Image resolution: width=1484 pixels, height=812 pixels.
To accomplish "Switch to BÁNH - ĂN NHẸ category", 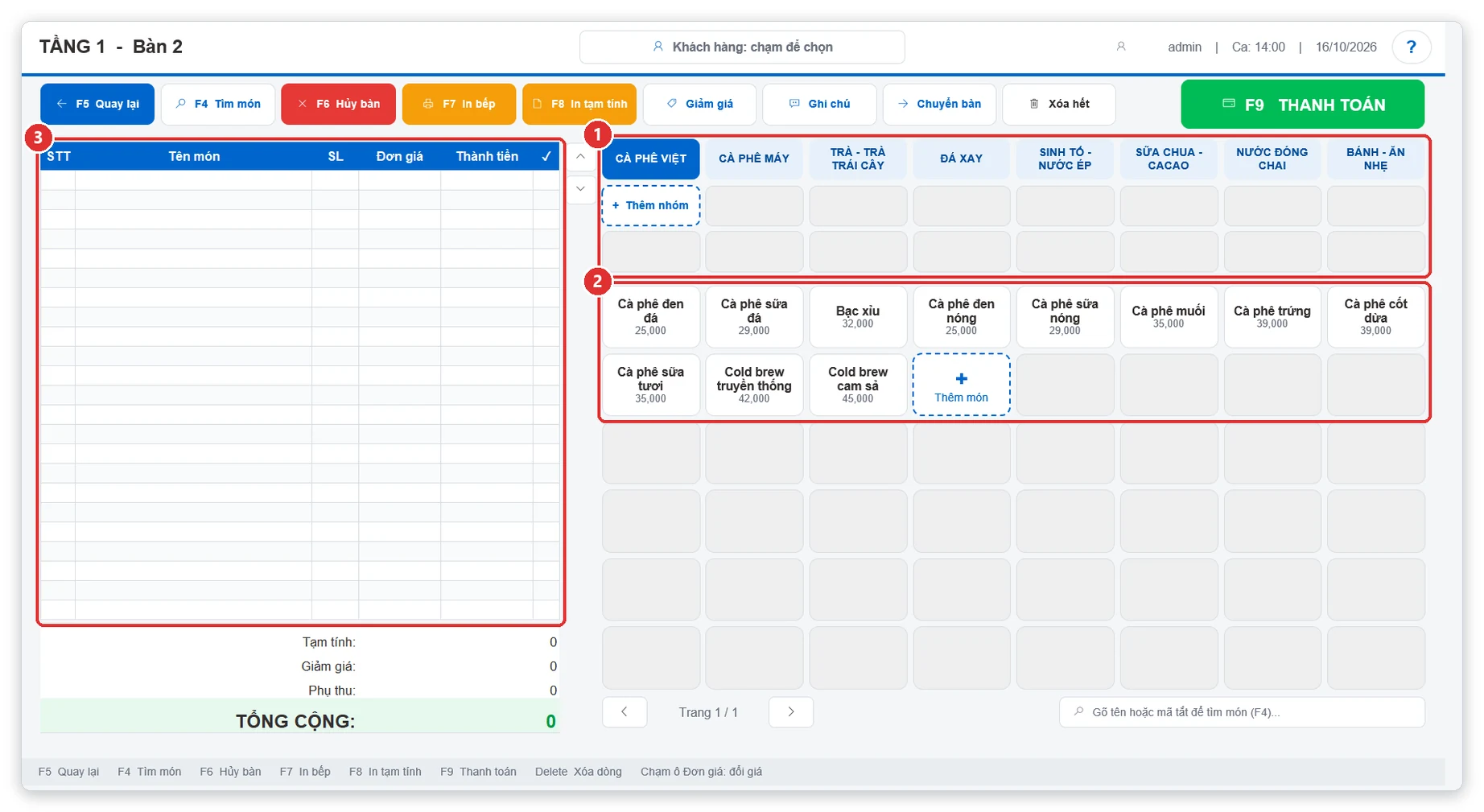I will pos(1375,159).
